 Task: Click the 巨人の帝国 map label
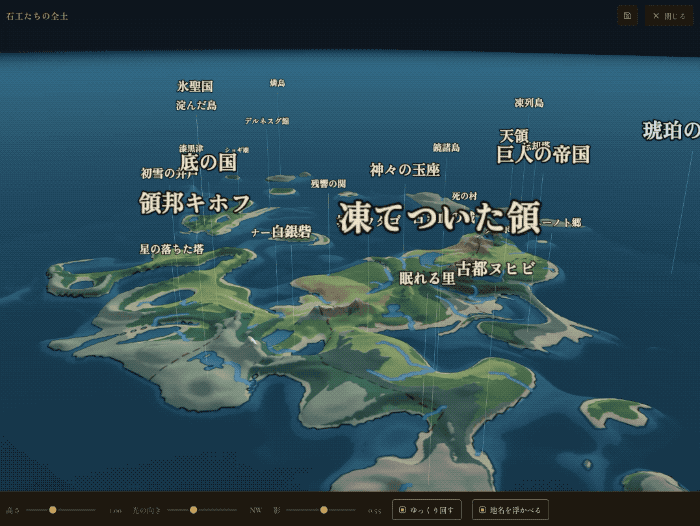coord(543,154)
